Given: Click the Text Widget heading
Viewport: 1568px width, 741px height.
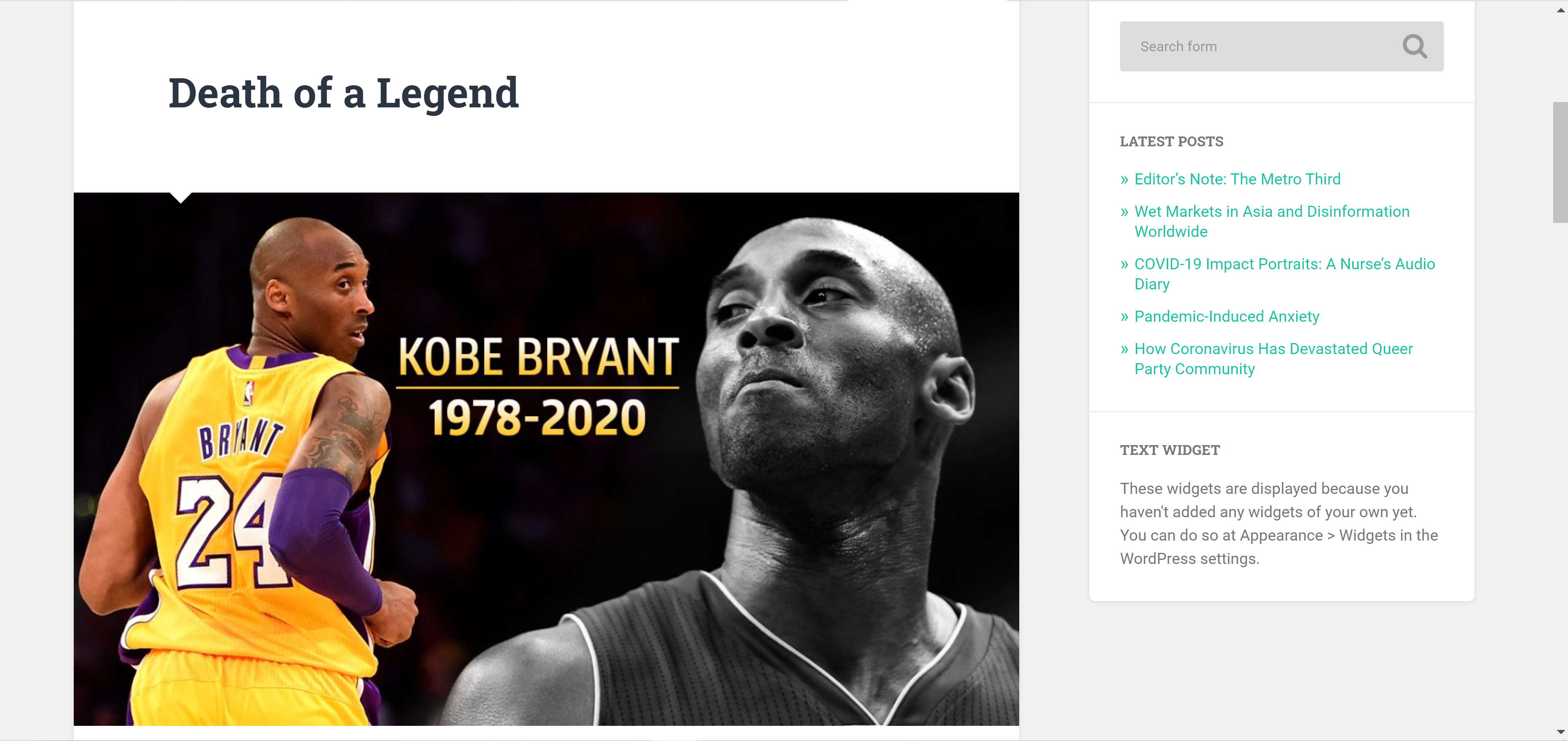Looking at the screenshot, I should coord(1169,450).
